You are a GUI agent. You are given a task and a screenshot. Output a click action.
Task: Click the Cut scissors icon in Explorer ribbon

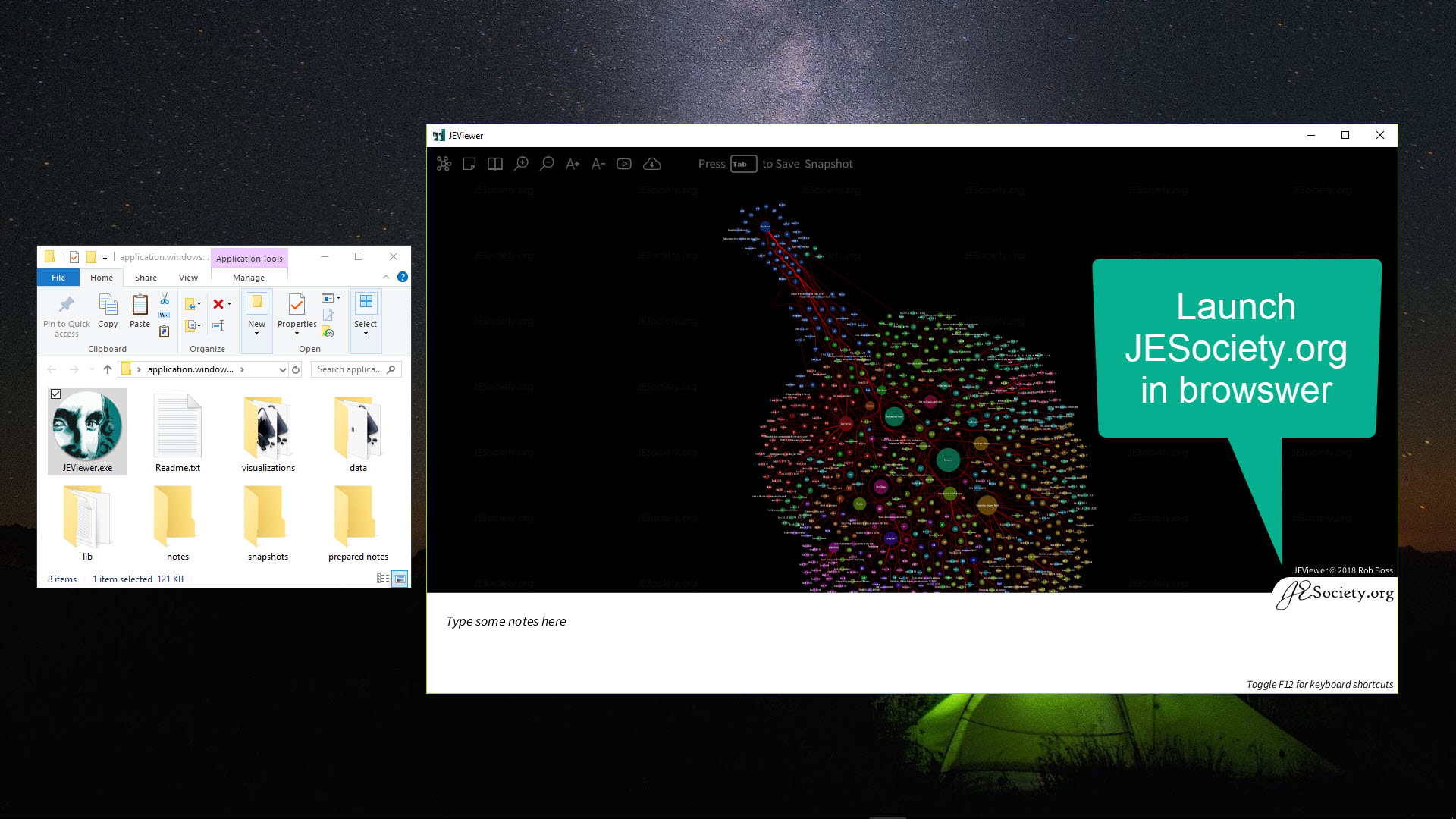(165, 300)
